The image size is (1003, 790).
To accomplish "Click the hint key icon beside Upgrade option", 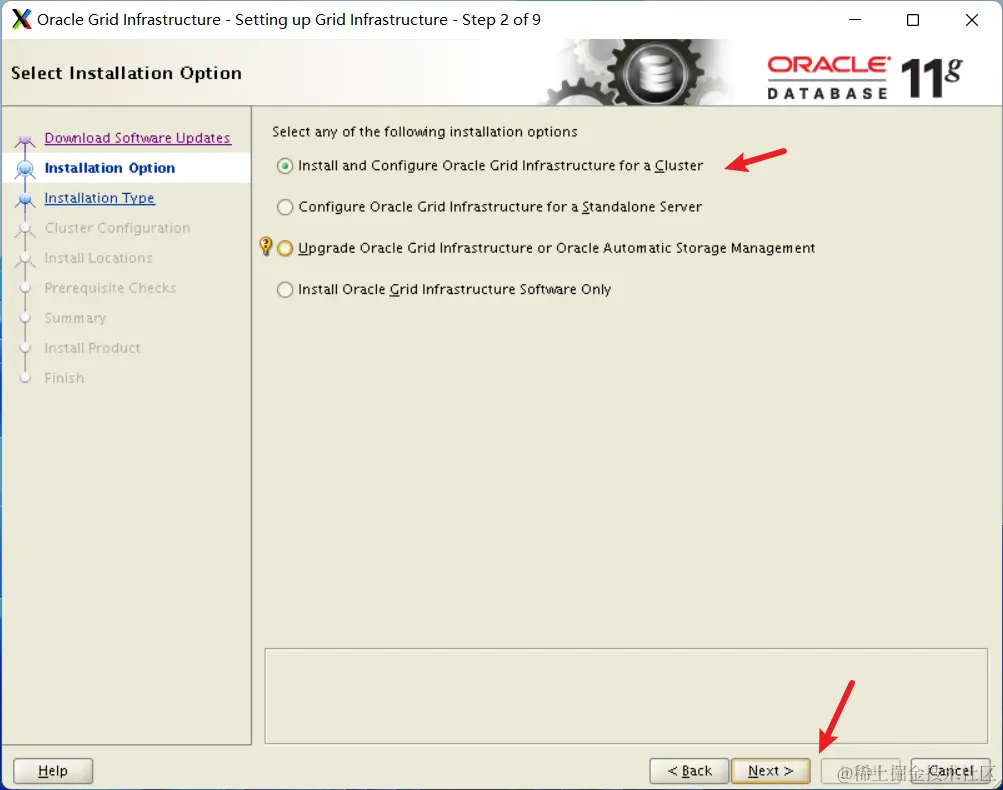I will point(265,246).
